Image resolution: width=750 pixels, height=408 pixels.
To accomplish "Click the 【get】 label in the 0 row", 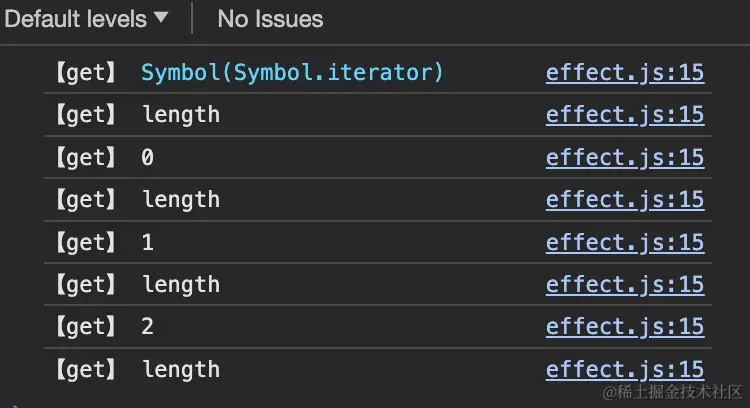I will point(86,157).
